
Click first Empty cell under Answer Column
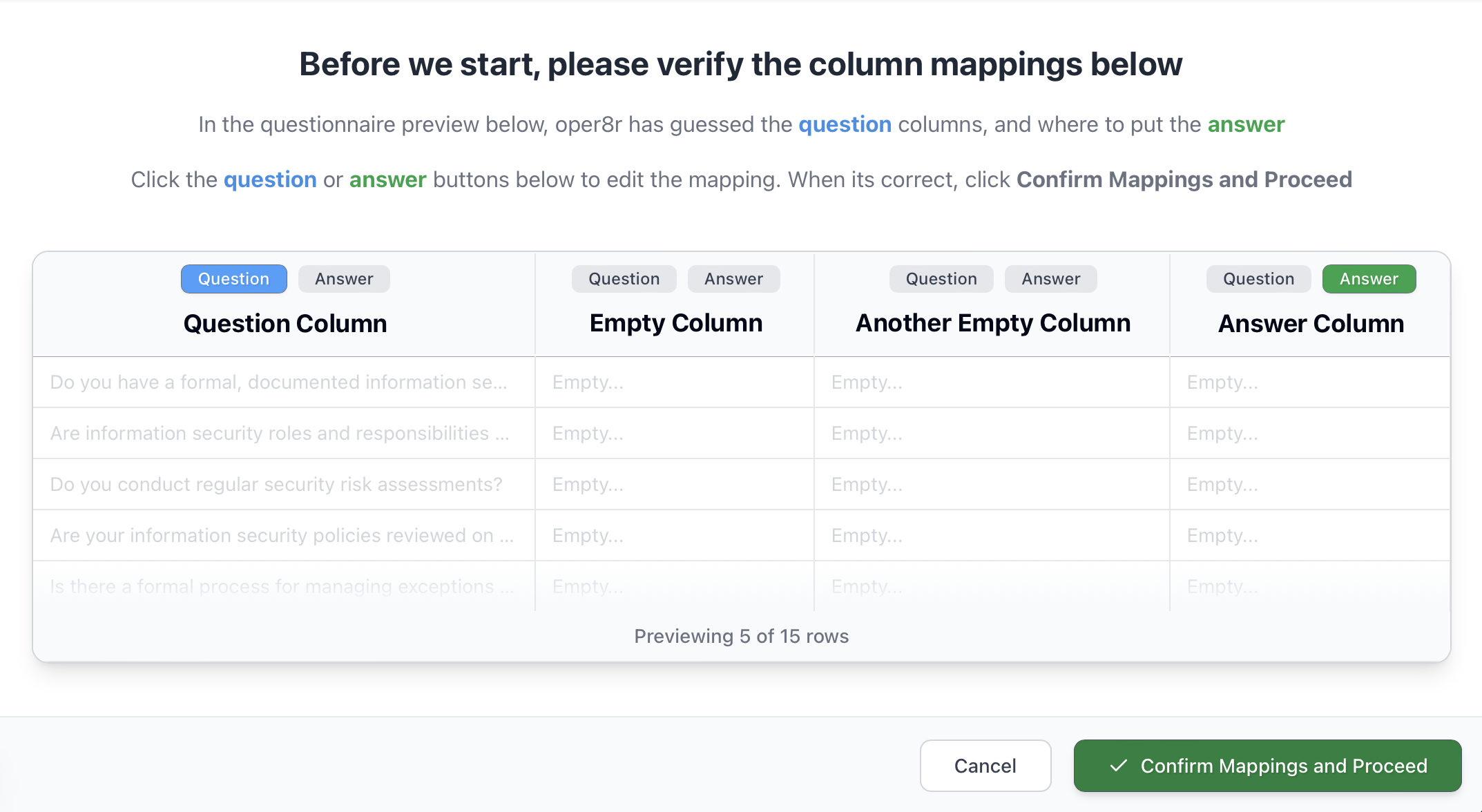pyautogui.click(x=1222, y=382)
